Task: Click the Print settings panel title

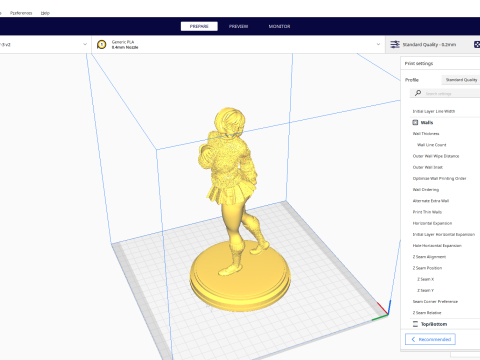Action: [419, 63]
